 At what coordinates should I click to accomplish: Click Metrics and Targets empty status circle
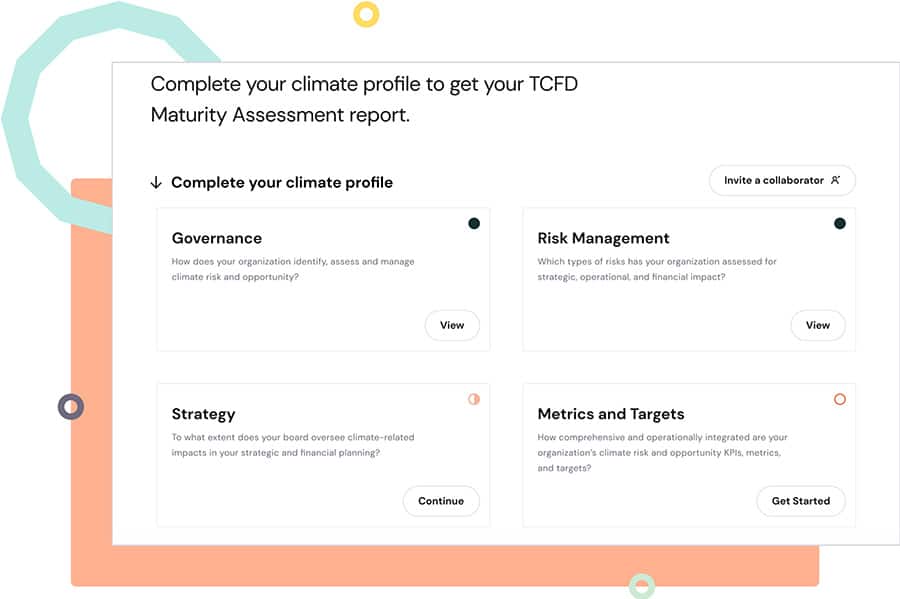tap(839, 399)
